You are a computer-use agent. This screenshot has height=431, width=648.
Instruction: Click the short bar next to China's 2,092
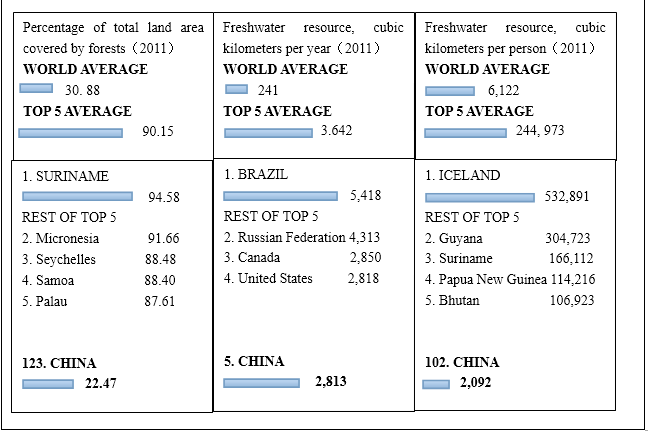[x=436, y=383]
